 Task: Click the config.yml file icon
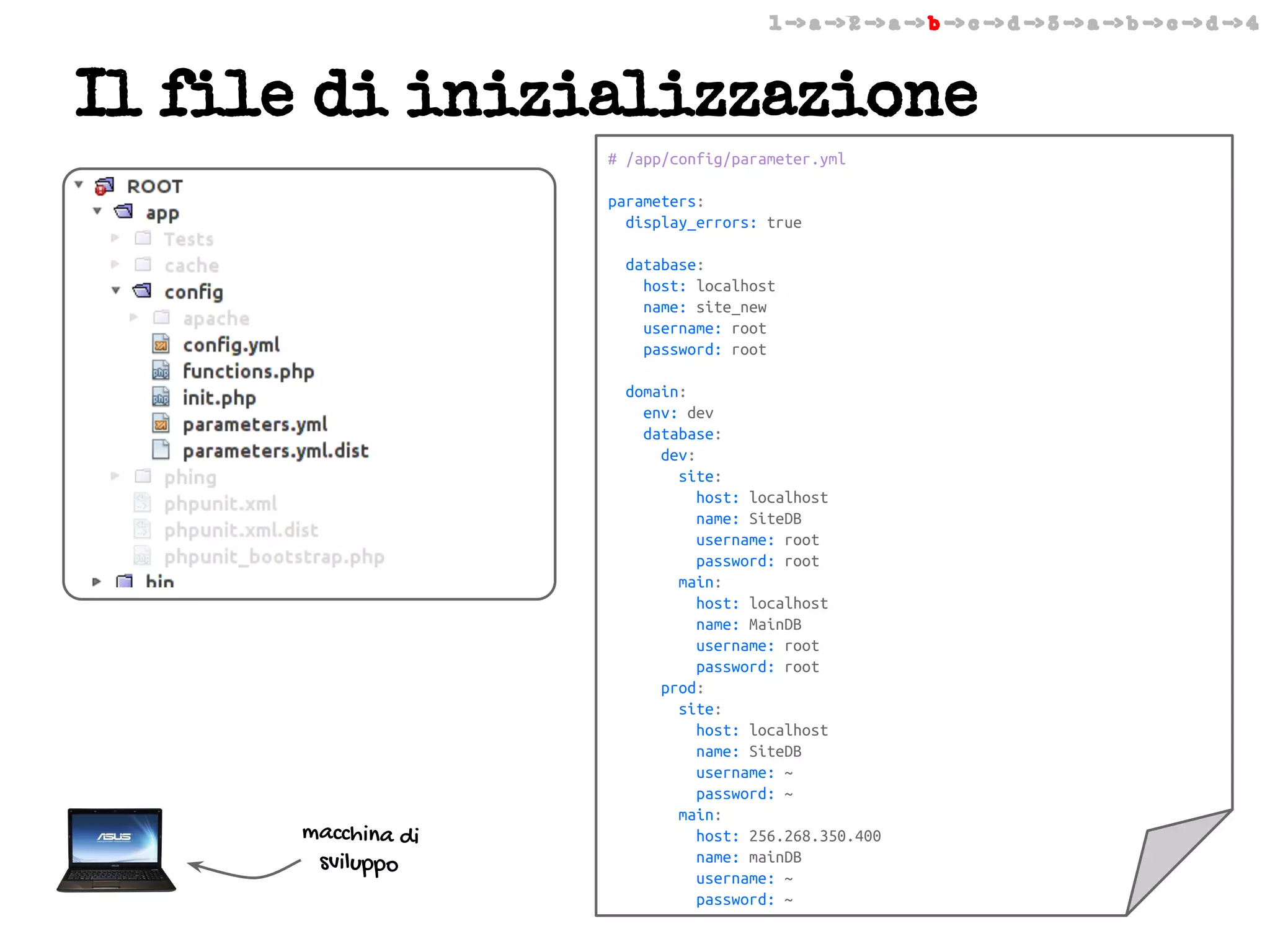(x=161, y=343)
